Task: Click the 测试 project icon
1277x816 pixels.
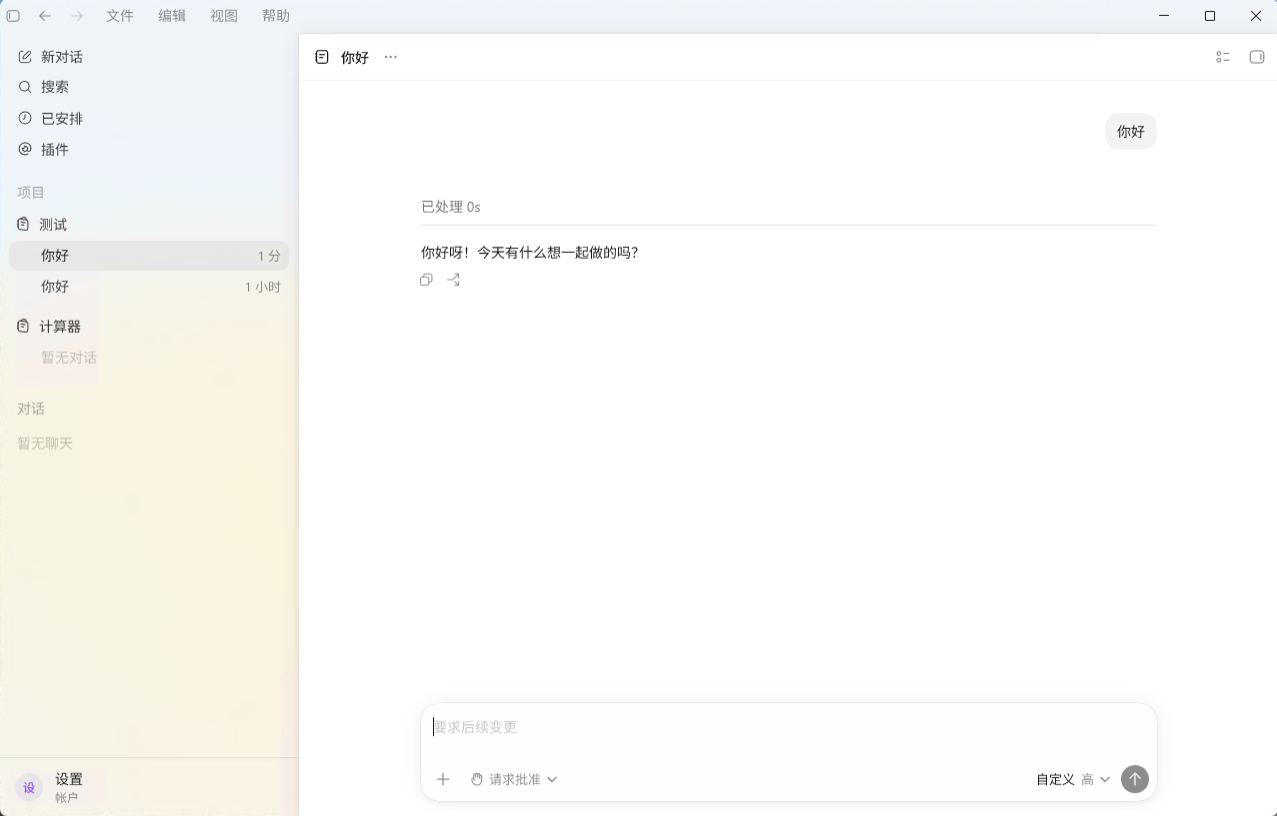Action: [24, 224]
